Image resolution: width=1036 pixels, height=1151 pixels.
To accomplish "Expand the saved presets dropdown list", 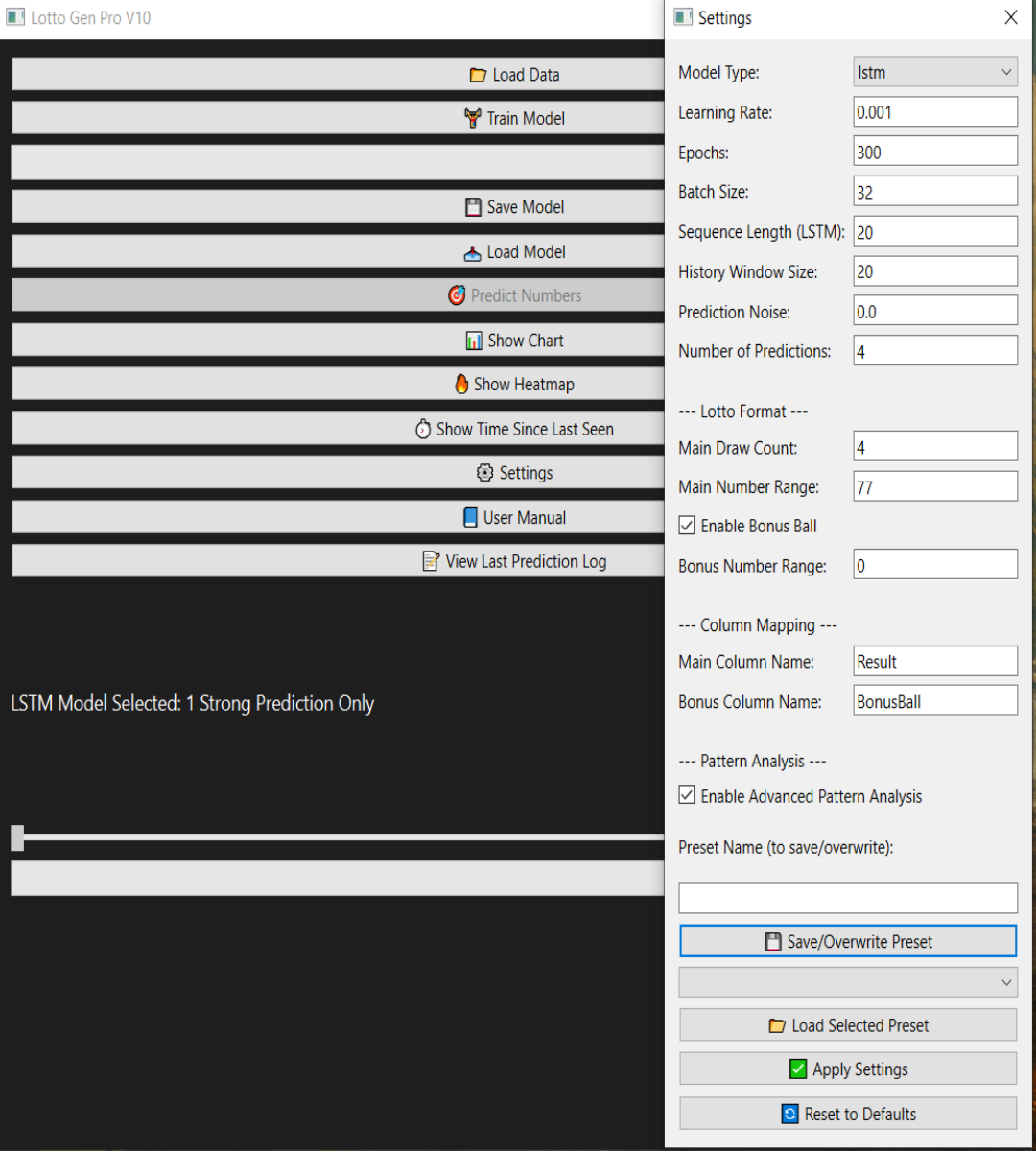I will [x=847, y=982].
